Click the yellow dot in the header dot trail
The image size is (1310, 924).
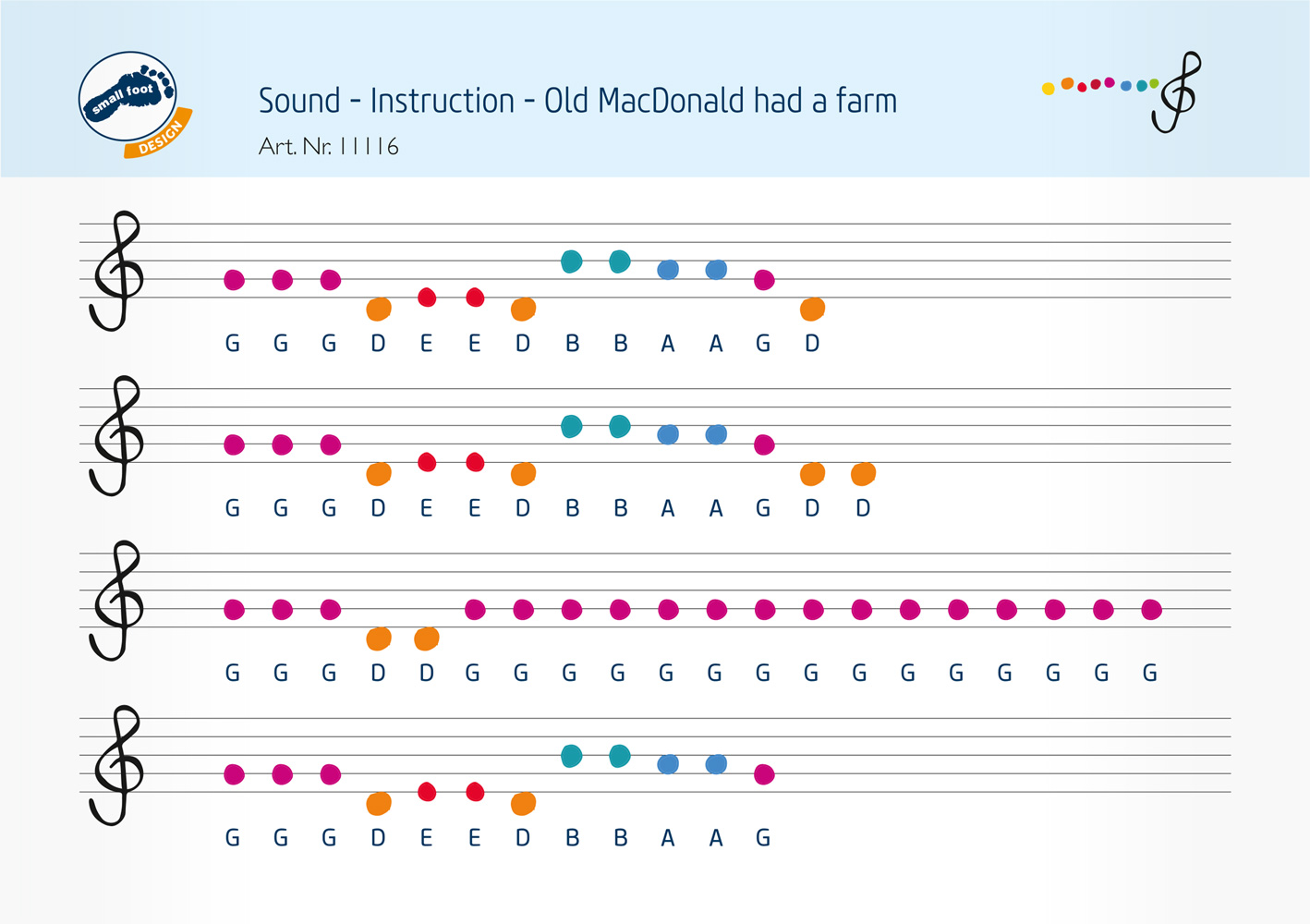[x=1048, y=89]
